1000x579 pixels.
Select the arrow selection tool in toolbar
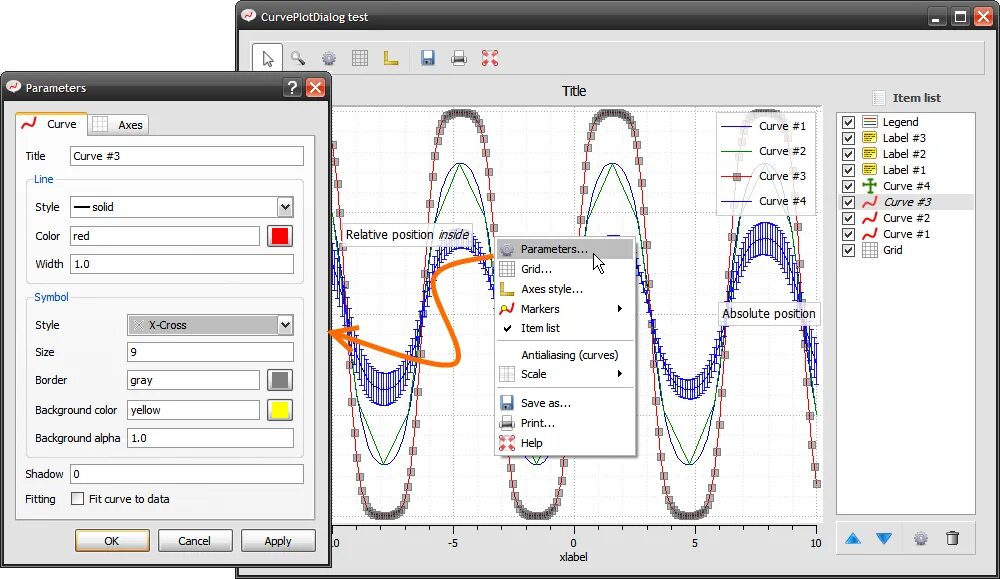coord(267,59)
